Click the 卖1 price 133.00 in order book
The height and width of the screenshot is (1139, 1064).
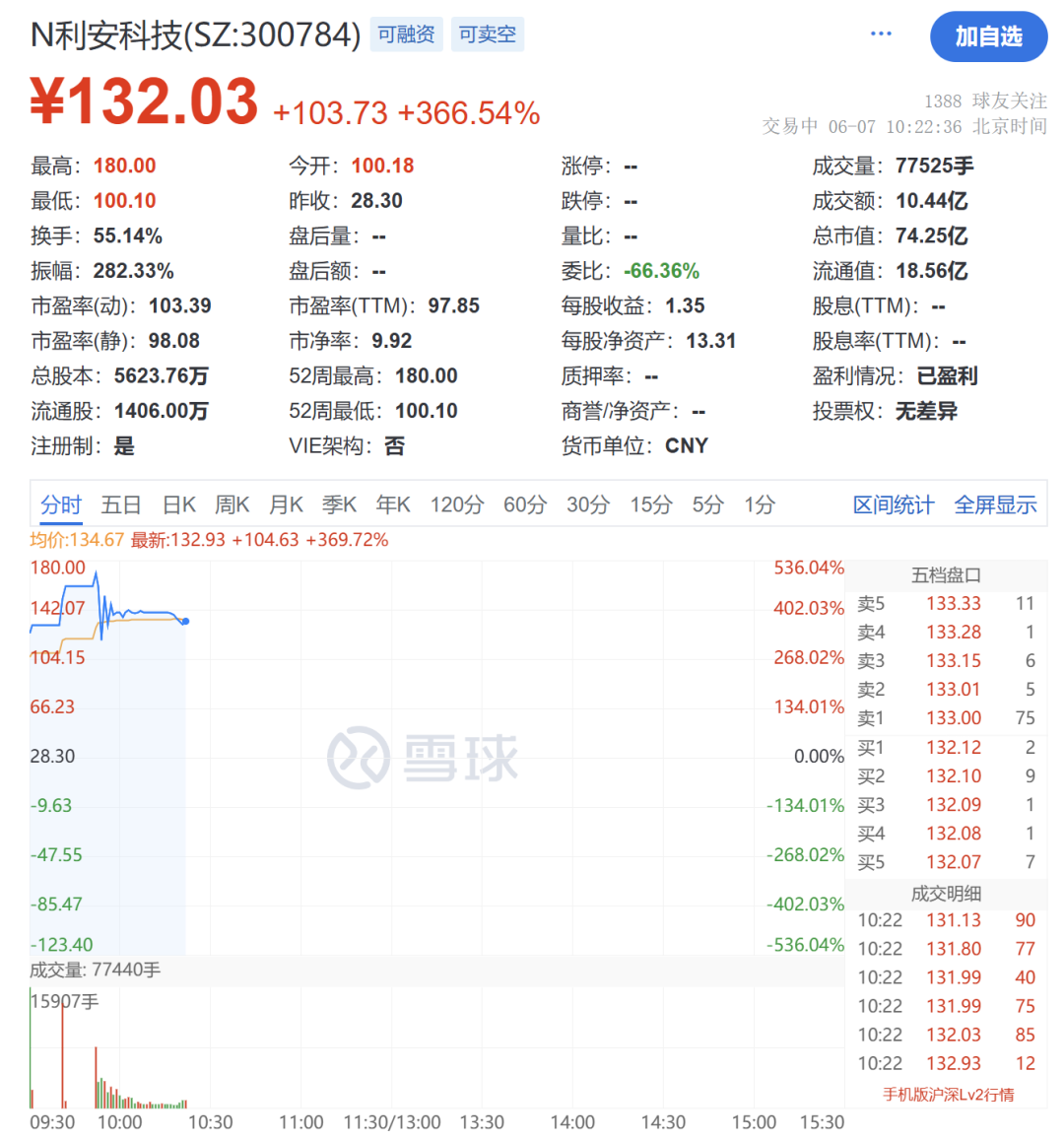click(954, 718)
